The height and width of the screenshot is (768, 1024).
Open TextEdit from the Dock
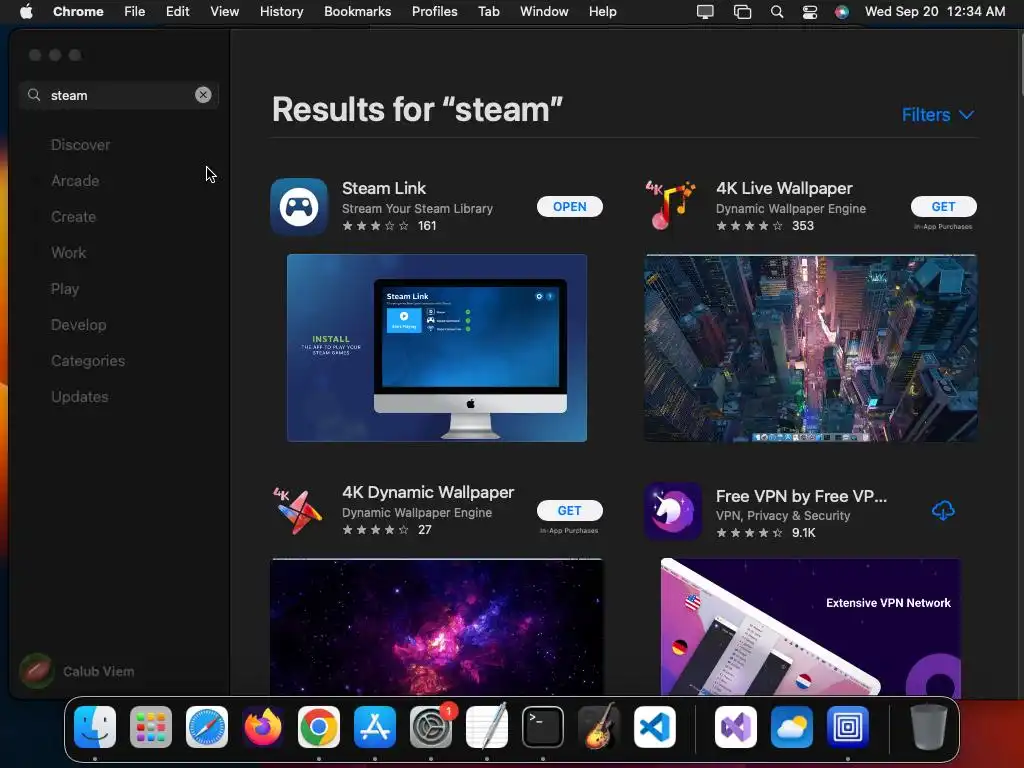click(x=487, y=726)
